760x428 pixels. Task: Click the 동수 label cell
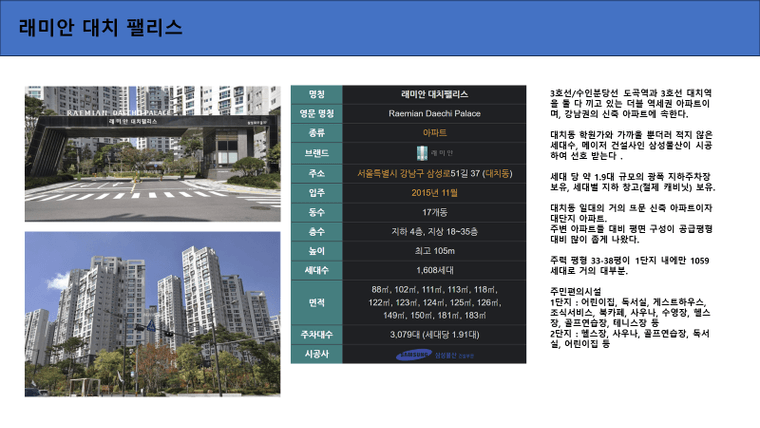(317, 212)
